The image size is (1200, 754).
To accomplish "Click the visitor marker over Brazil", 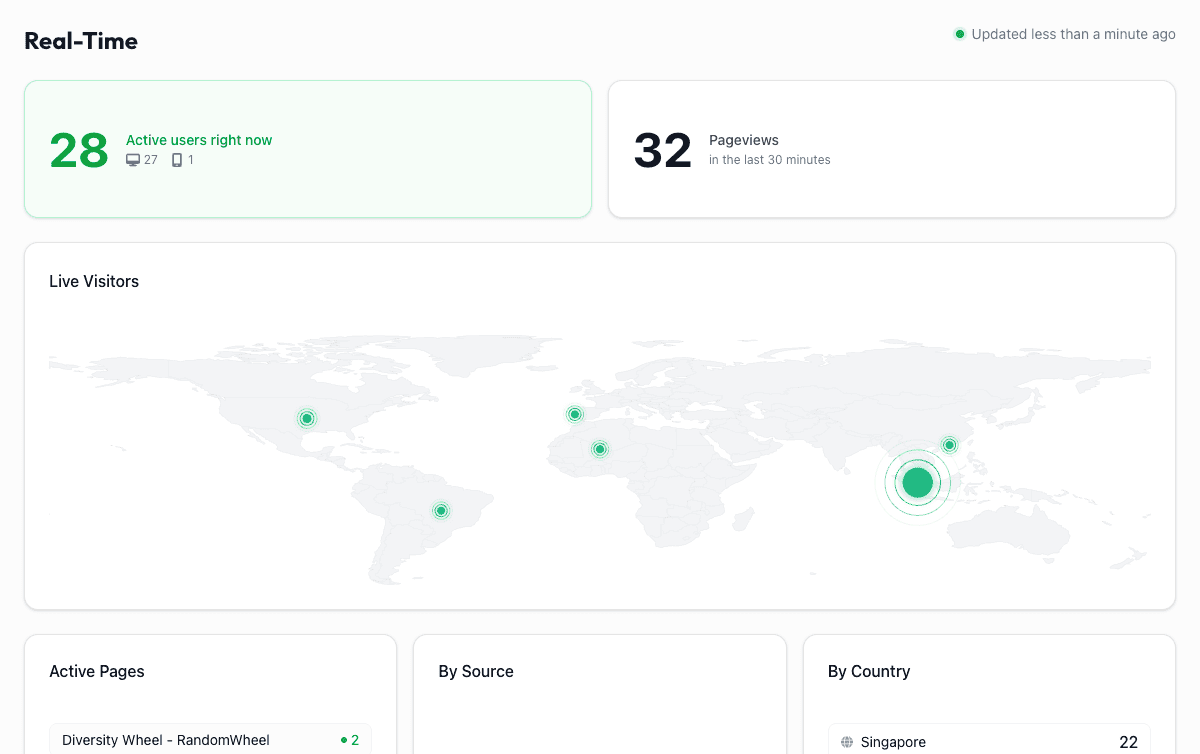I will [441, 510].
